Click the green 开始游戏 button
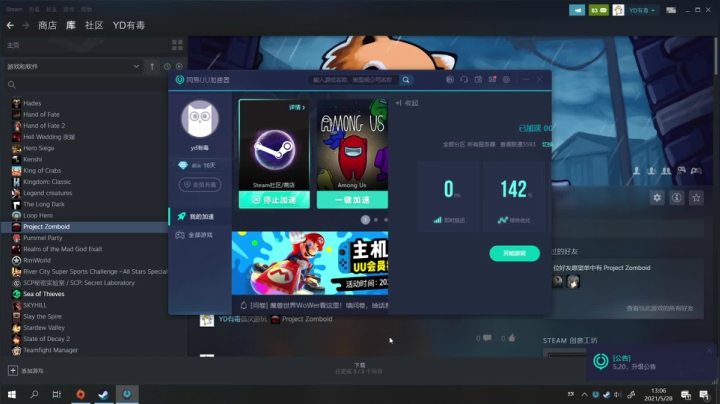The image size is (720, 404). pyautogui.click(x=514, y=253)
